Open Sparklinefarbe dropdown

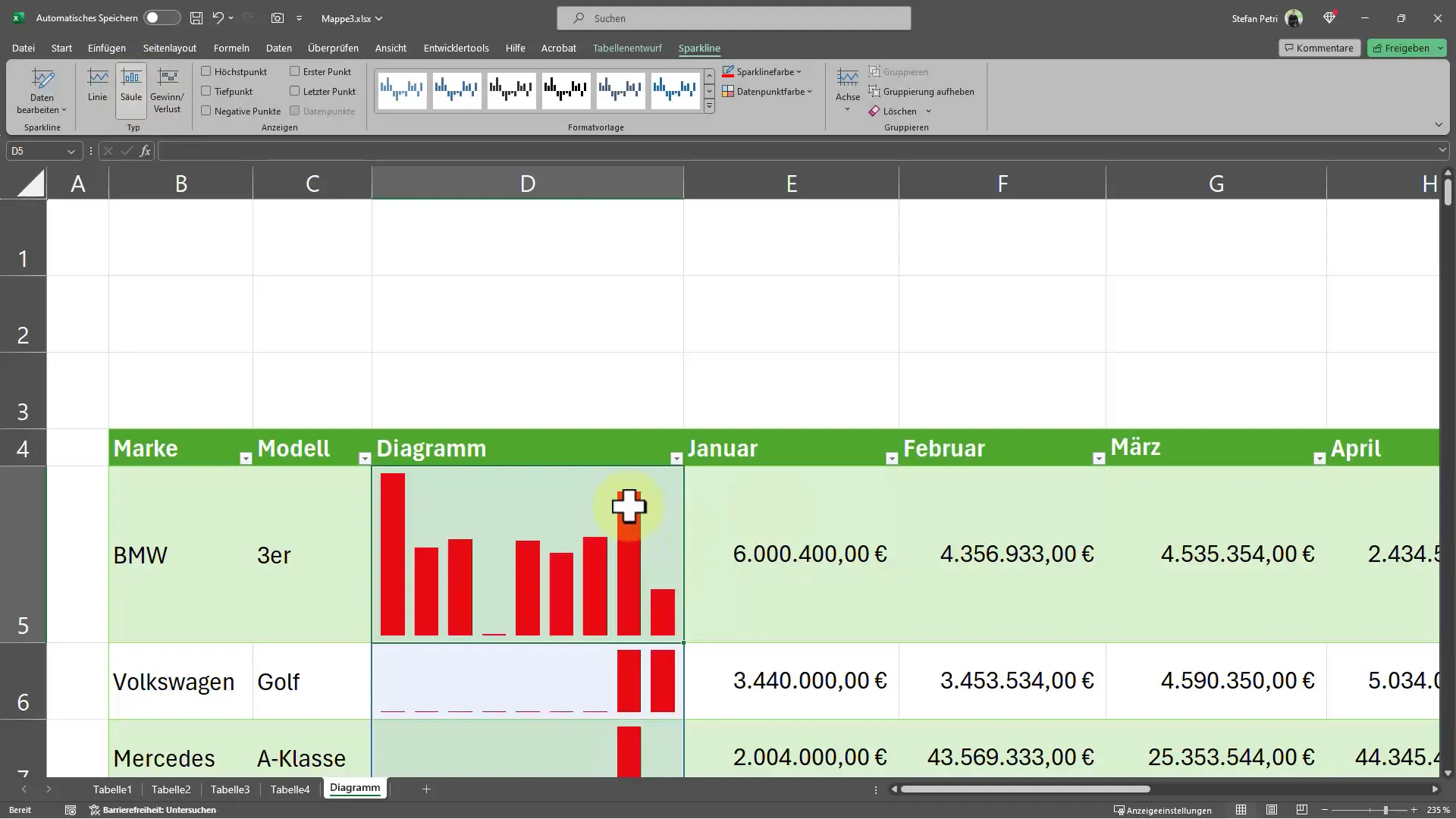(x=762, y=71)
